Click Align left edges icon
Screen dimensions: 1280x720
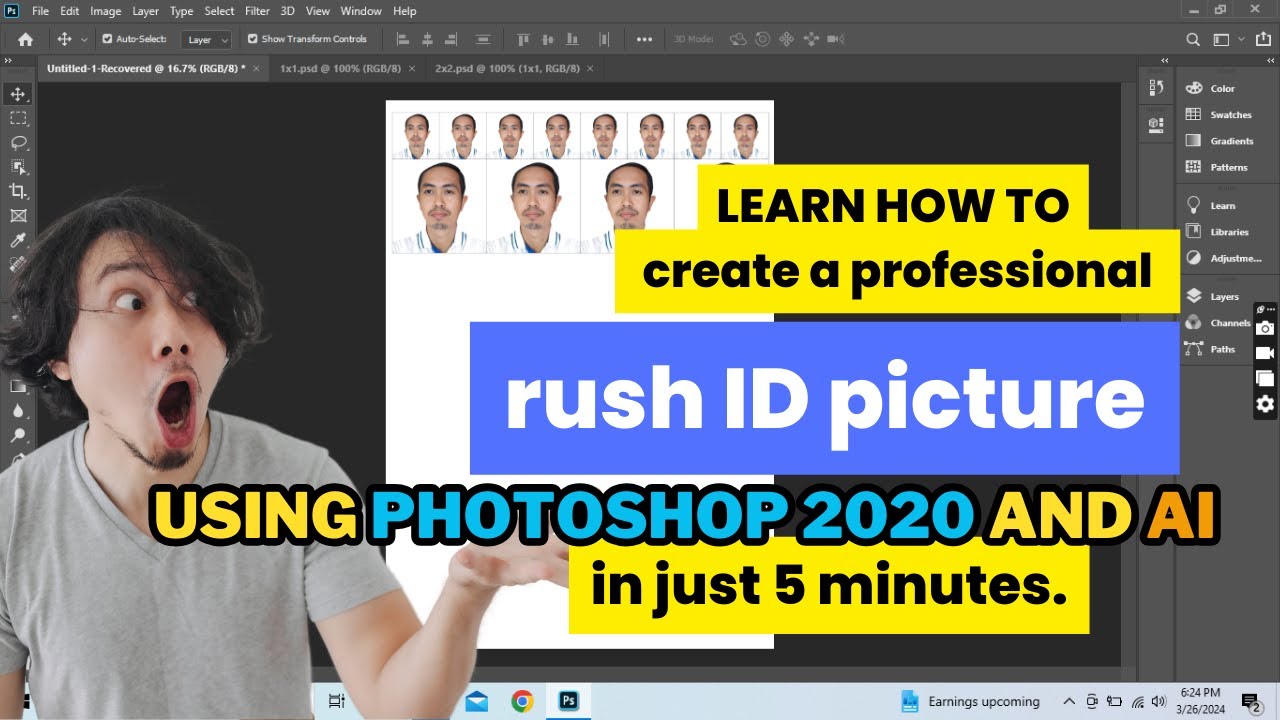(403, 39)
